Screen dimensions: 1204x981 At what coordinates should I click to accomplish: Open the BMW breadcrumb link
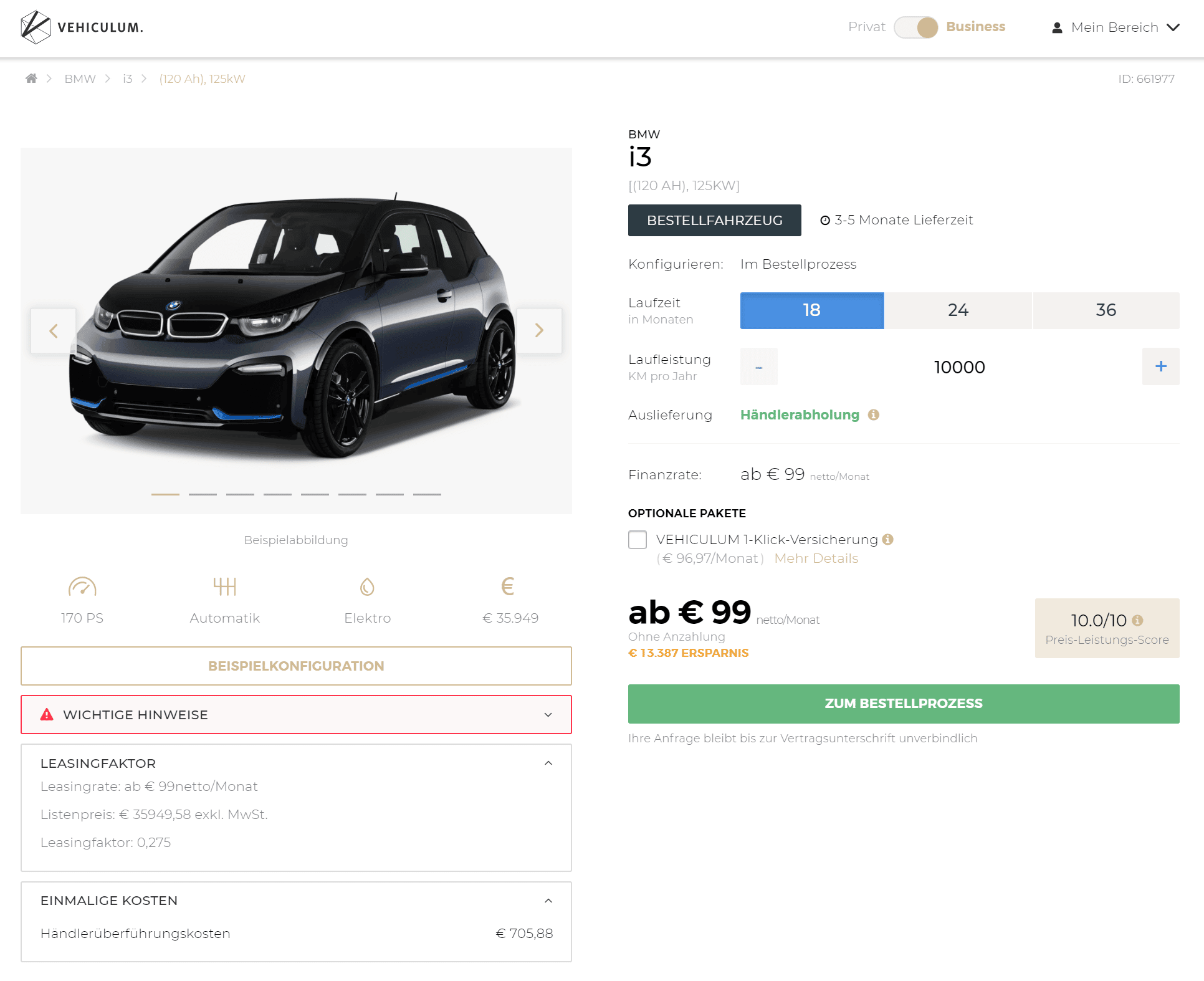[x=80, y=79]
